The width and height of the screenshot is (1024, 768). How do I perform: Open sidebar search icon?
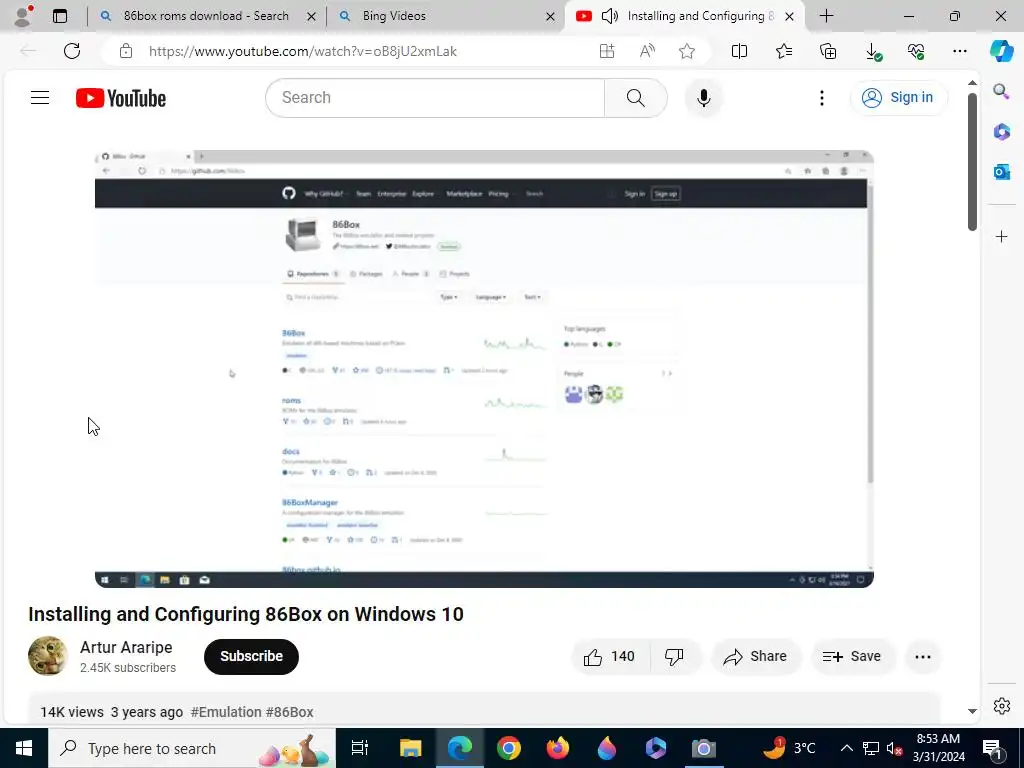(1001, 91)
